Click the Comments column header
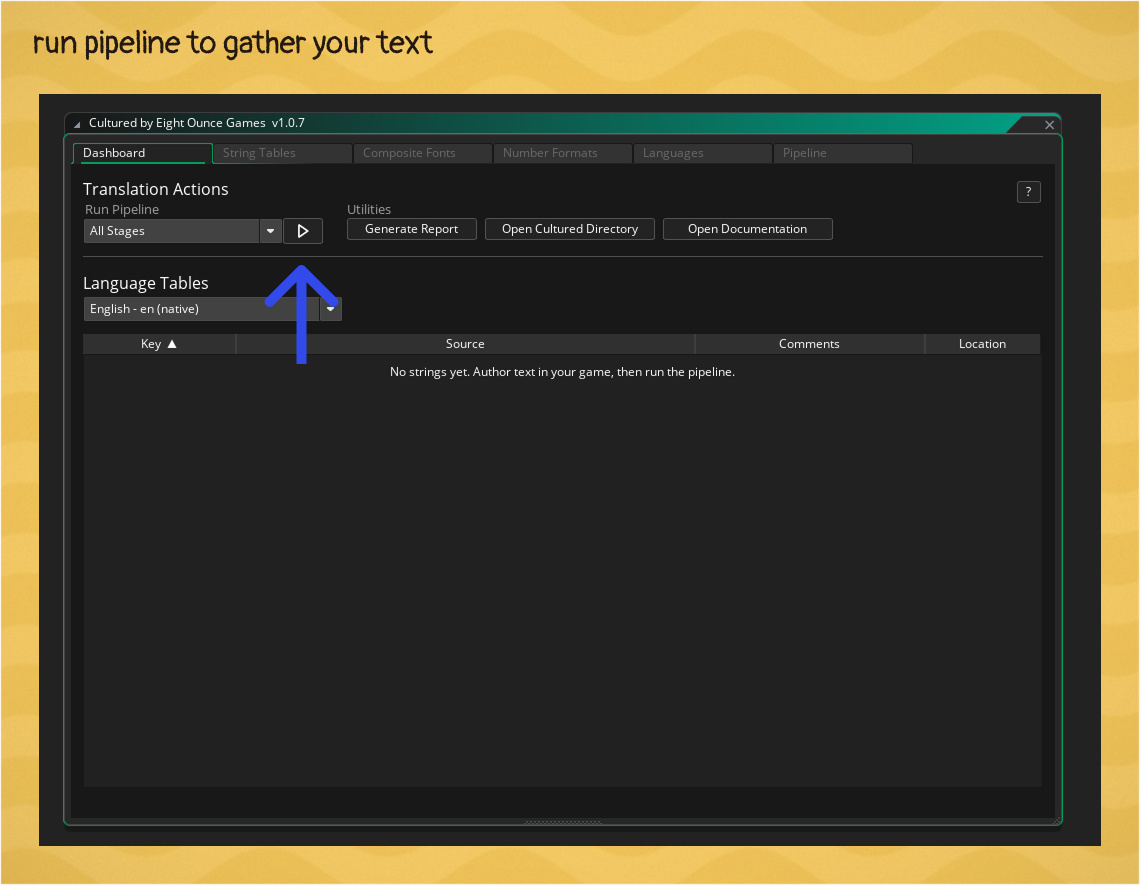The width and height of the screenshot is (1140, 885). point(809,344)
